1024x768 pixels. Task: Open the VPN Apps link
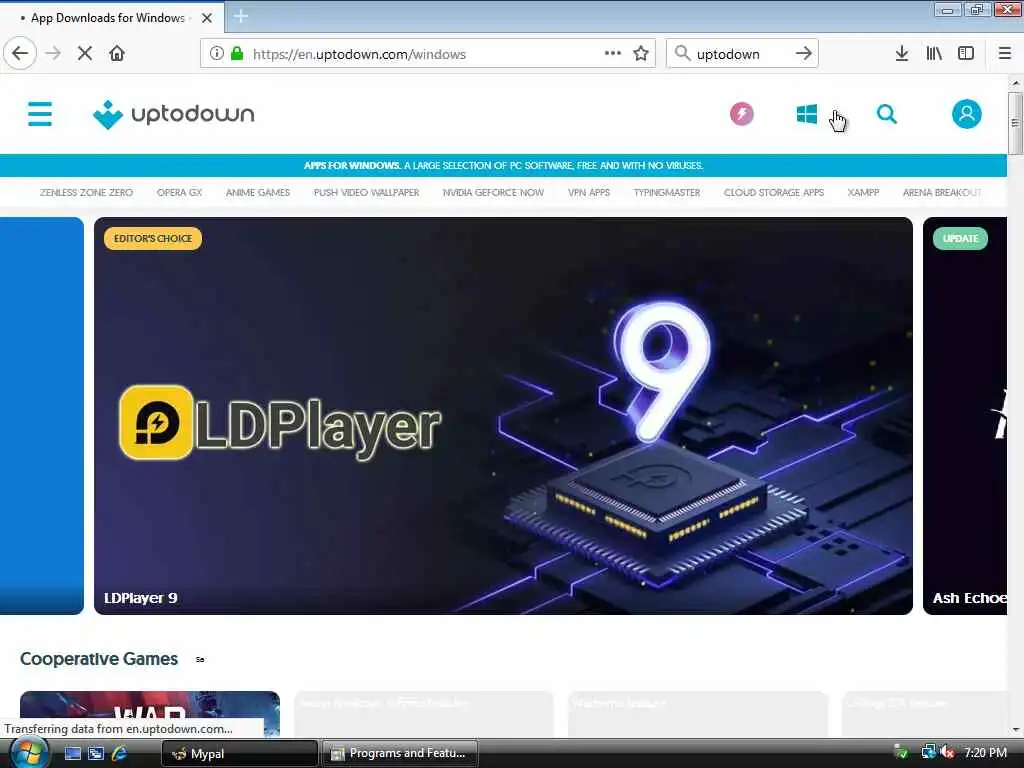(x=588, y=193)
